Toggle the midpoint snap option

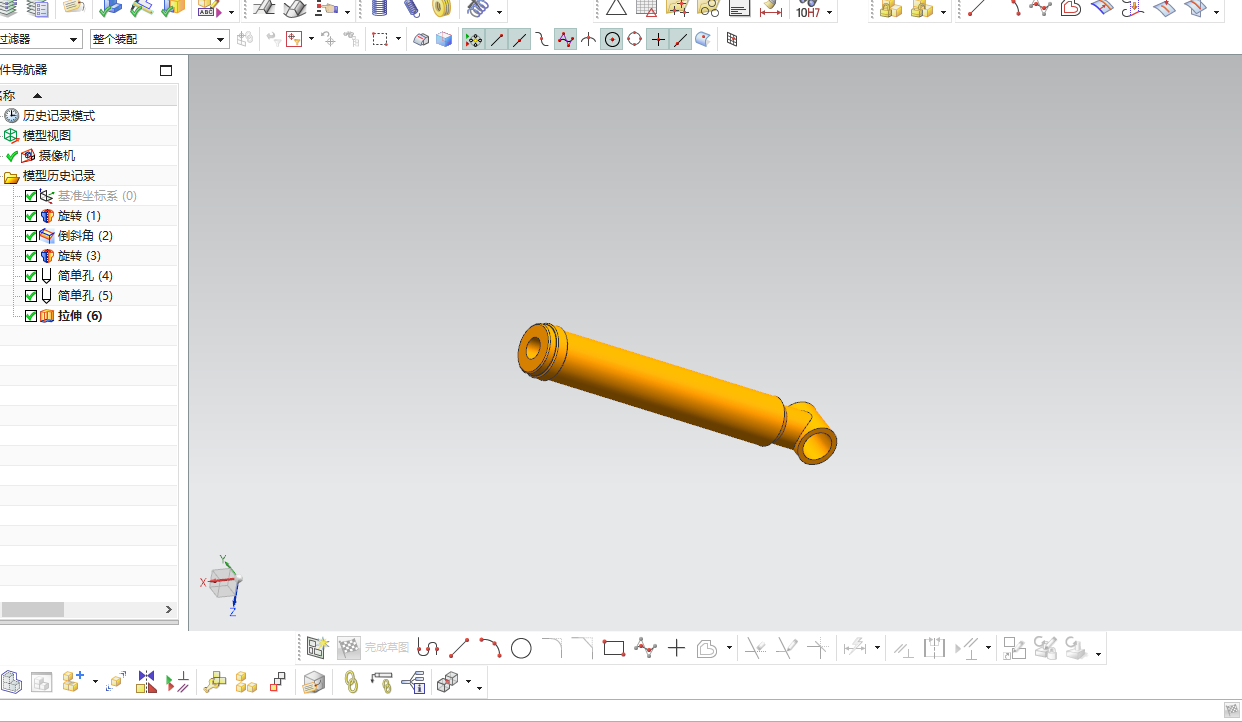520,40
